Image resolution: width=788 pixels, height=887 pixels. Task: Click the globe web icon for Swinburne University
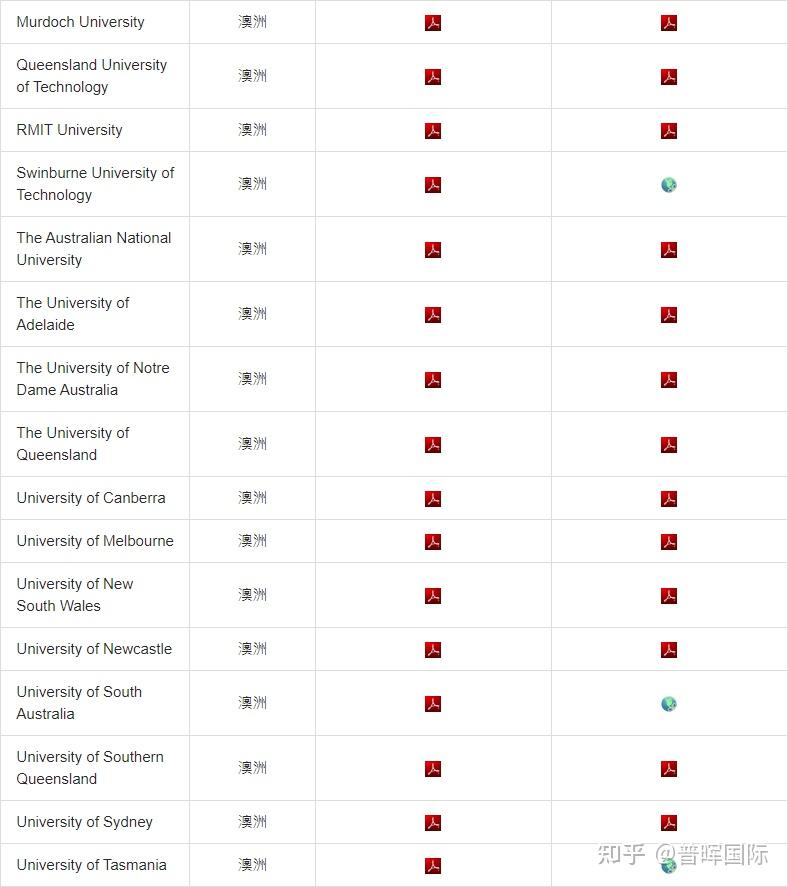click(x=669, y=185)
